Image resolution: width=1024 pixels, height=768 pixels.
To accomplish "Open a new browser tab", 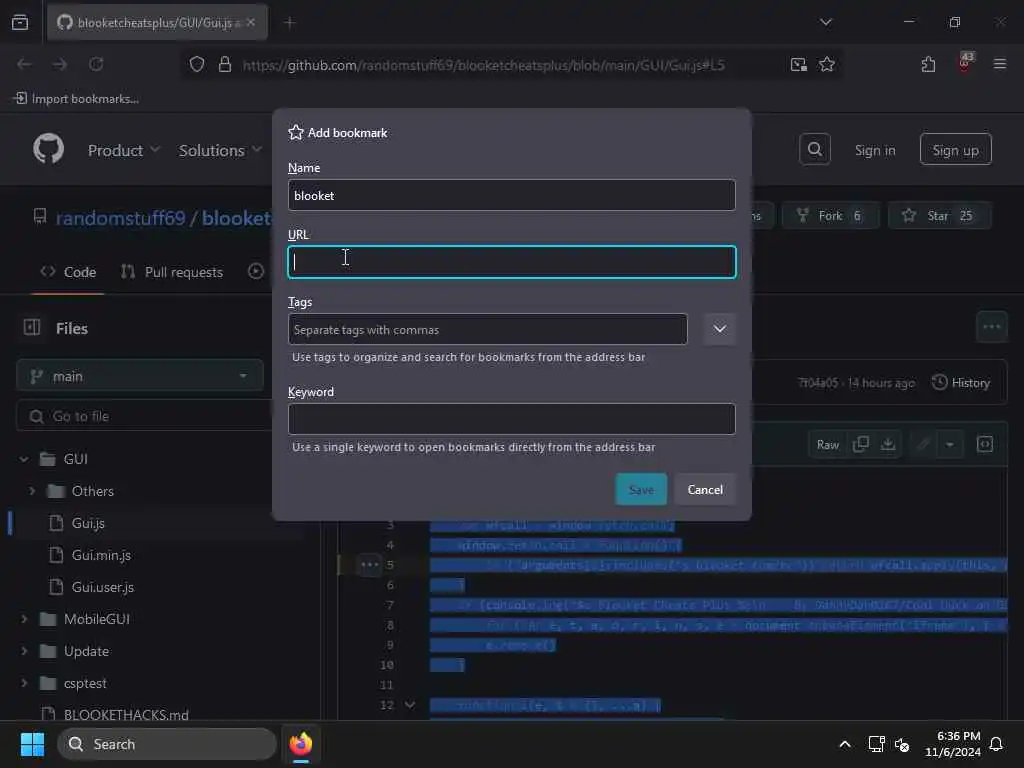I will pos(290,22).
